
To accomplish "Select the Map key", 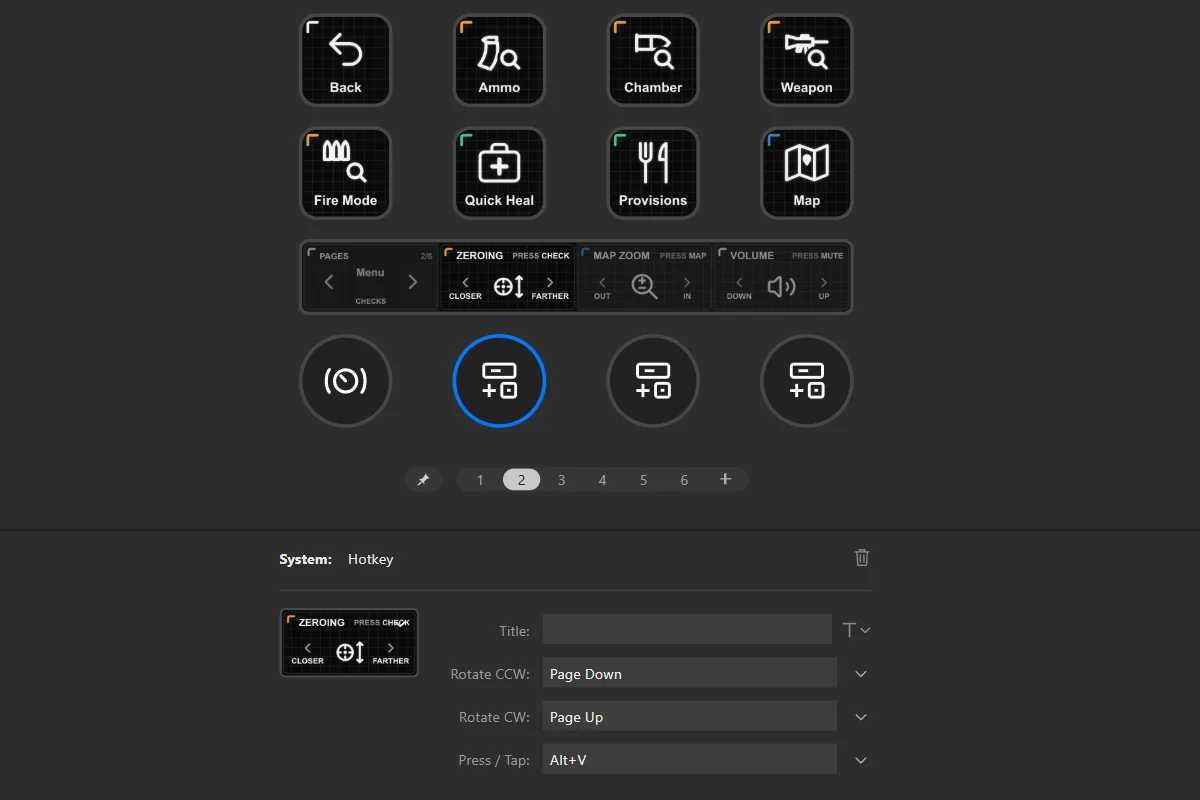I will [x=807, y=173].
